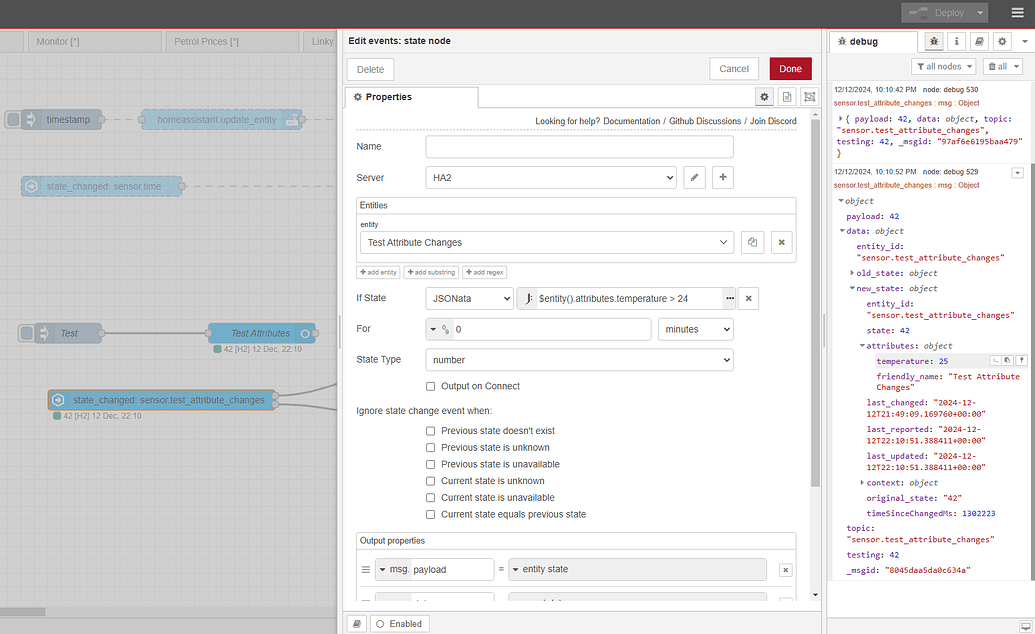Open the configuration nodes gear icon in sidebar
Viewport: 1035px width, 634px height.
pos(1001,41)
